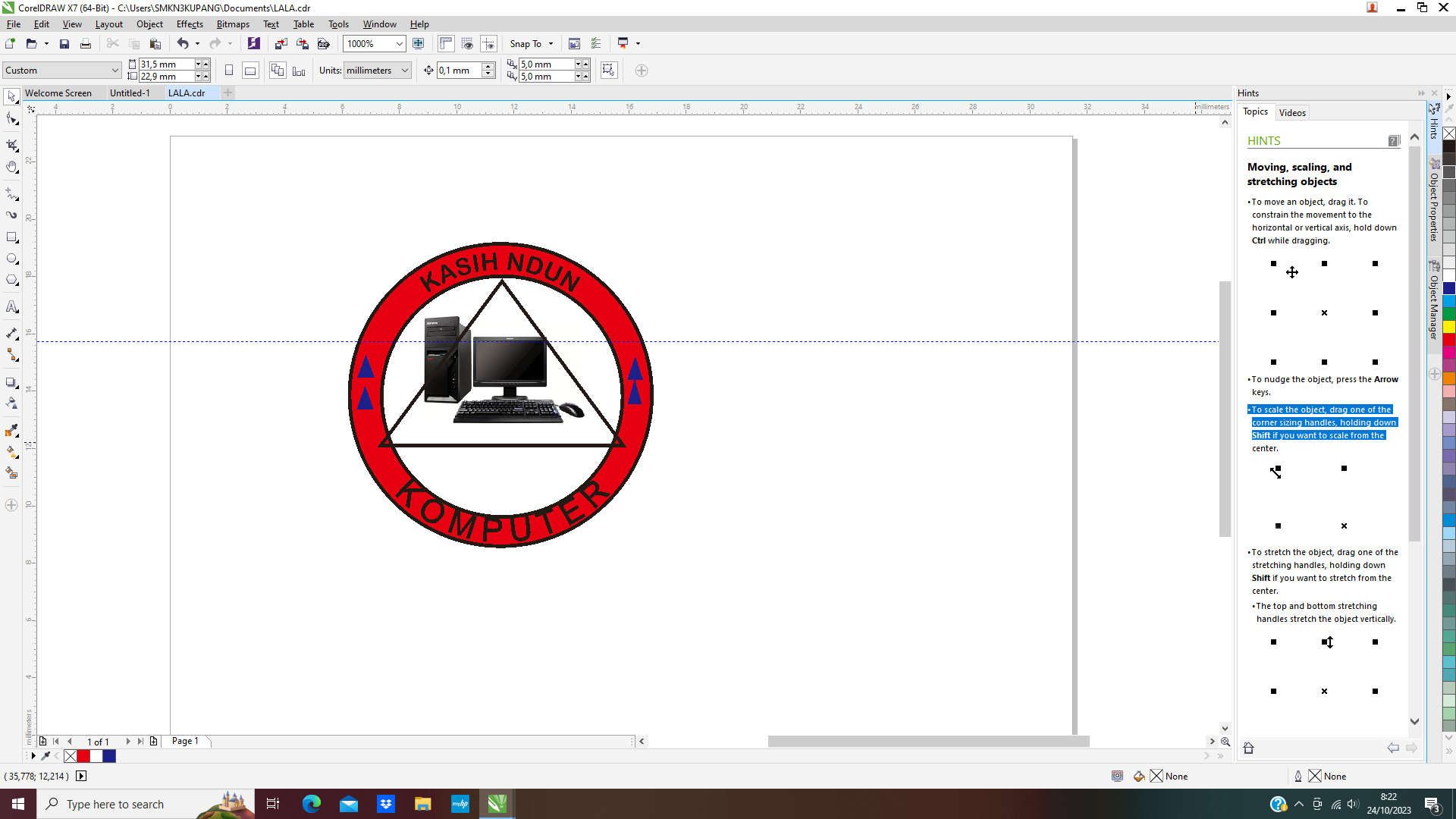Select the Text tool

click(x=11, y=307)
